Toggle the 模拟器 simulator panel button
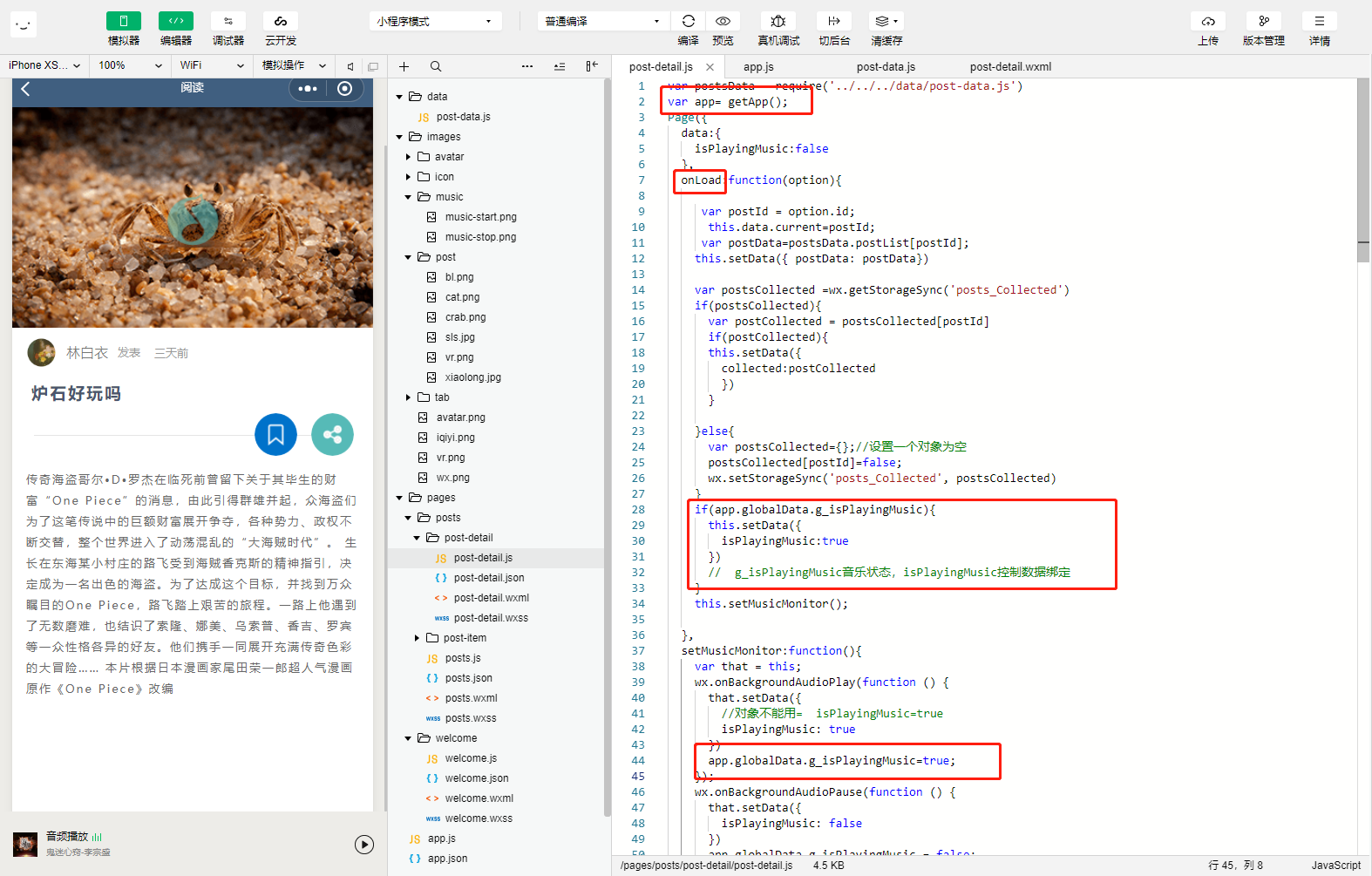Screen dimensions: 1372x876 click(124, 21)
